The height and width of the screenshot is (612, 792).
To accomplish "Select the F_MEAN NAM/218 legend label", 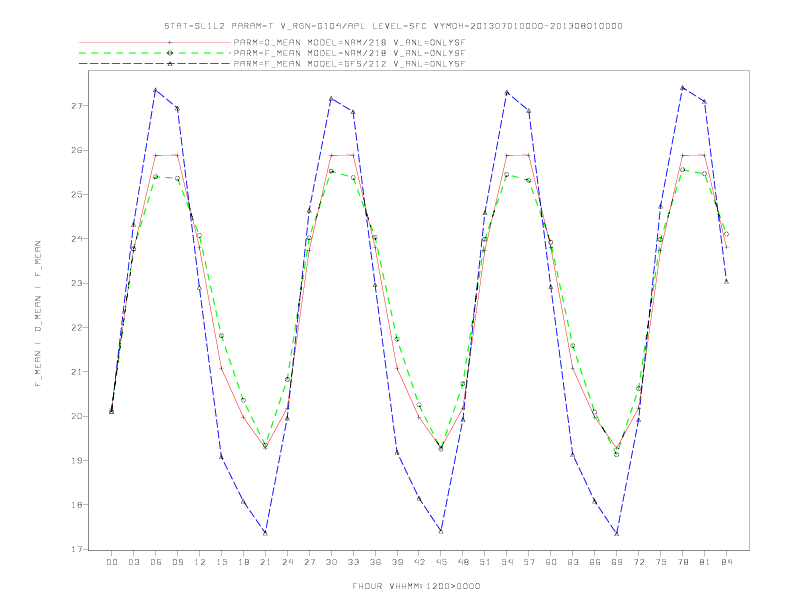I will tap(349, 53).
